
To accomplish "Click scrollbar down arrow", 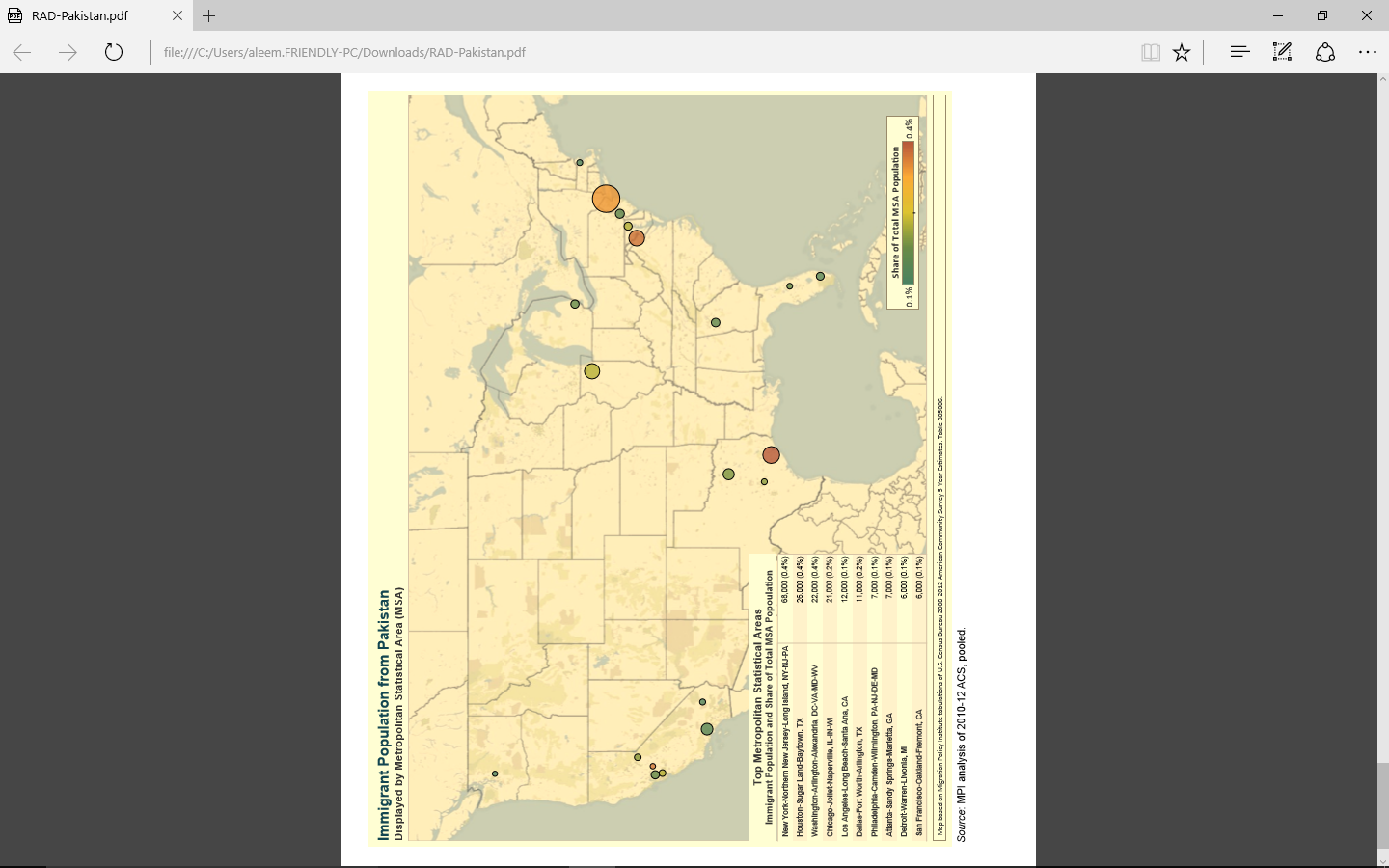I will [1383, 861].
